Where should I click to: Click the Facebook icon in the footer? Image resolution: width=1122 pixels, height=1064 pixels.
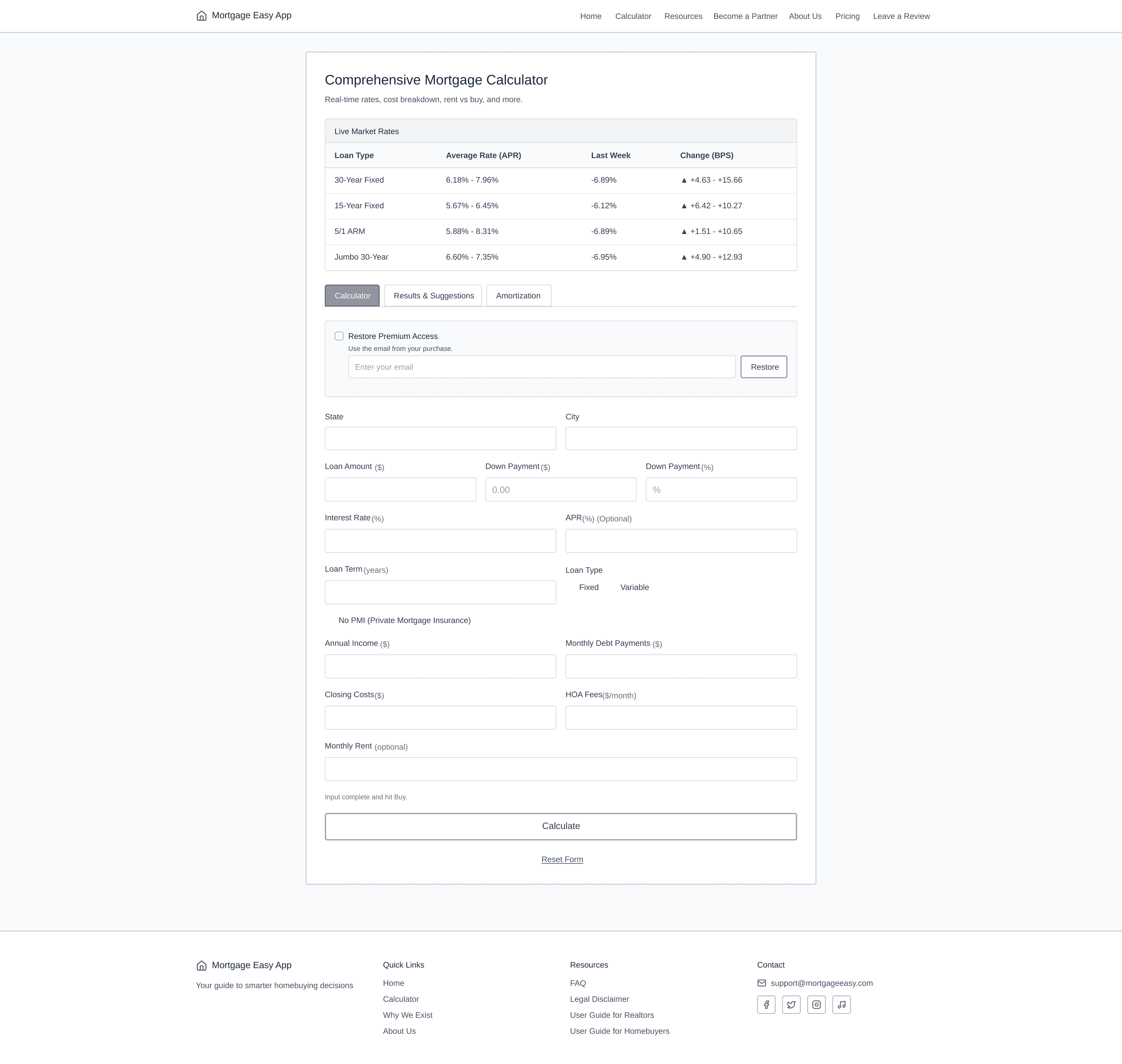point(766,1004)
